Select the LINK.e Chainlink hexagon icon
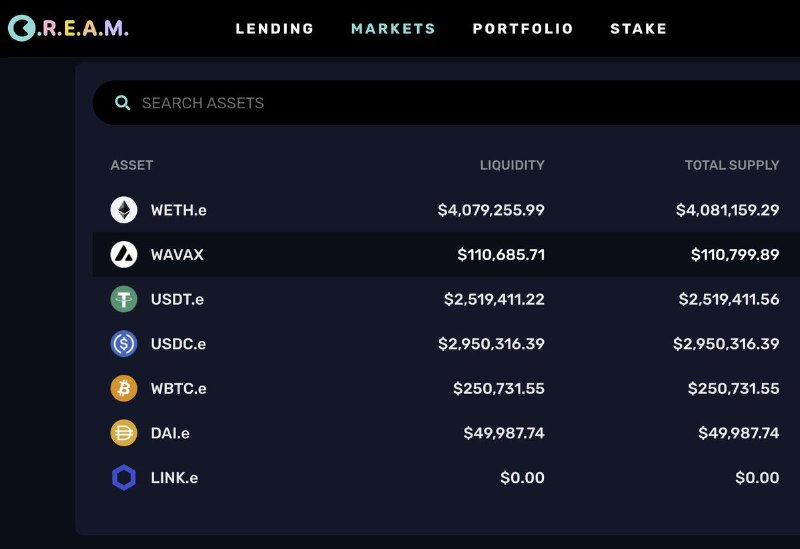 [124, 478]
